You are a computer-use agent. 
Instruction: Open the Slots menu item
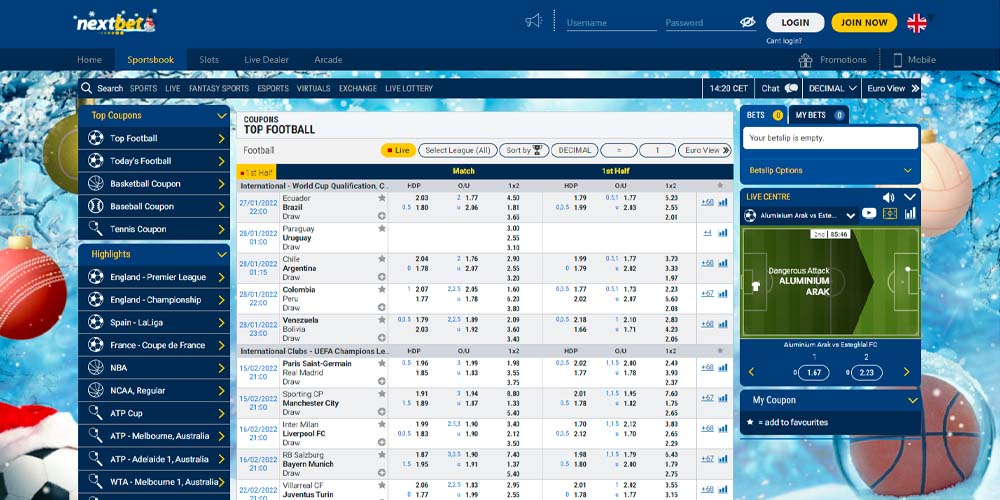tap(209, 60)
